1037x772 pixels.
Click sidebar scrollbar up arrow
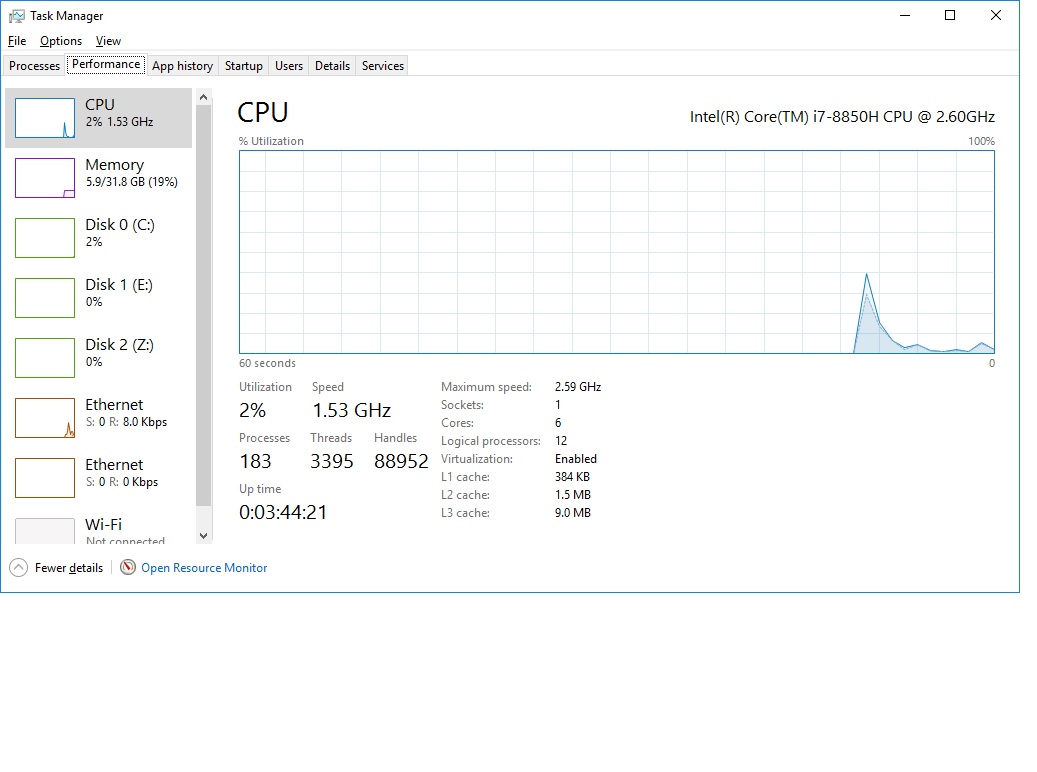pos(204,97)
